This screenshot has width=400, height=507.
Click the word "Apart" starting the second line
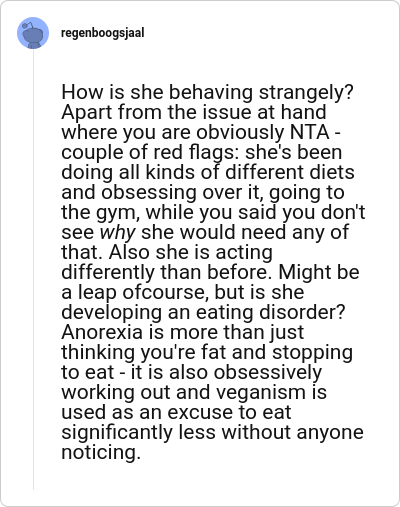(x=87, y=113)
